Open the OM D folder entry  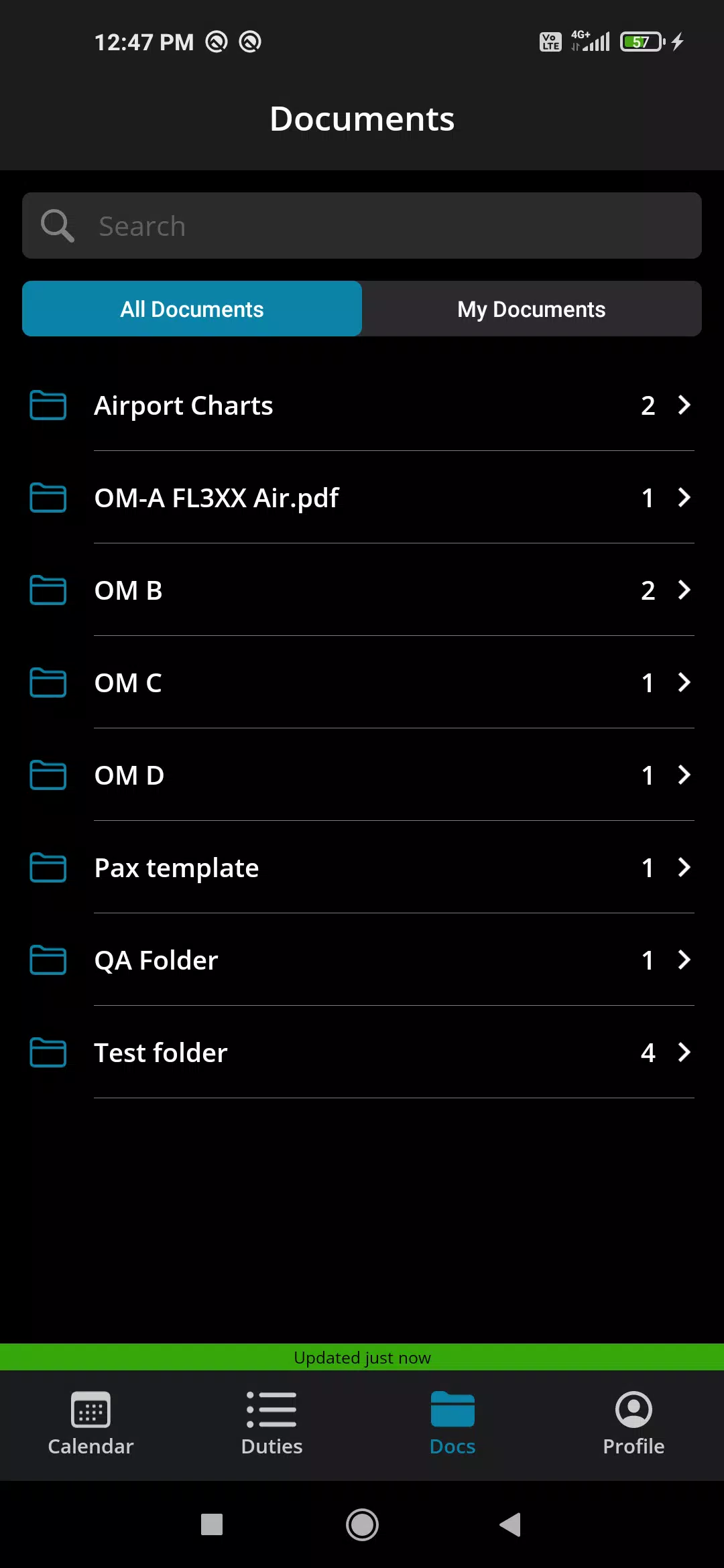click(x=362, y=775)
